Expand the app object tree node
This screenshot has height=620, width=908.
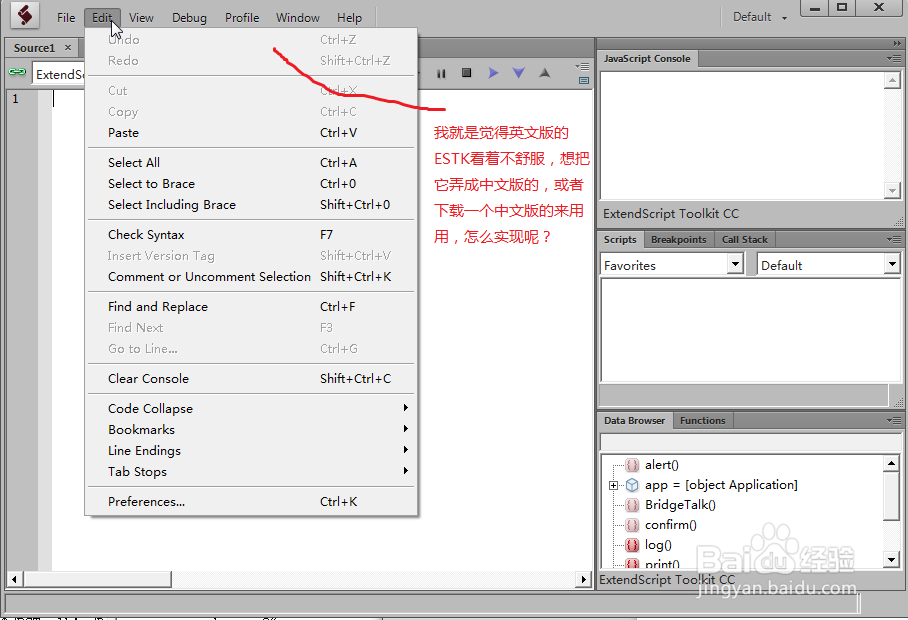[613, 485]
